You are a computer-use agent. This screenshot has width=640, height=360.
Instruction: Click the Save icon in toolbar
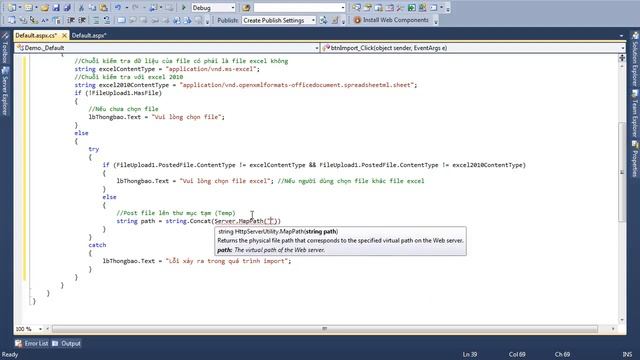pos(56,8)
